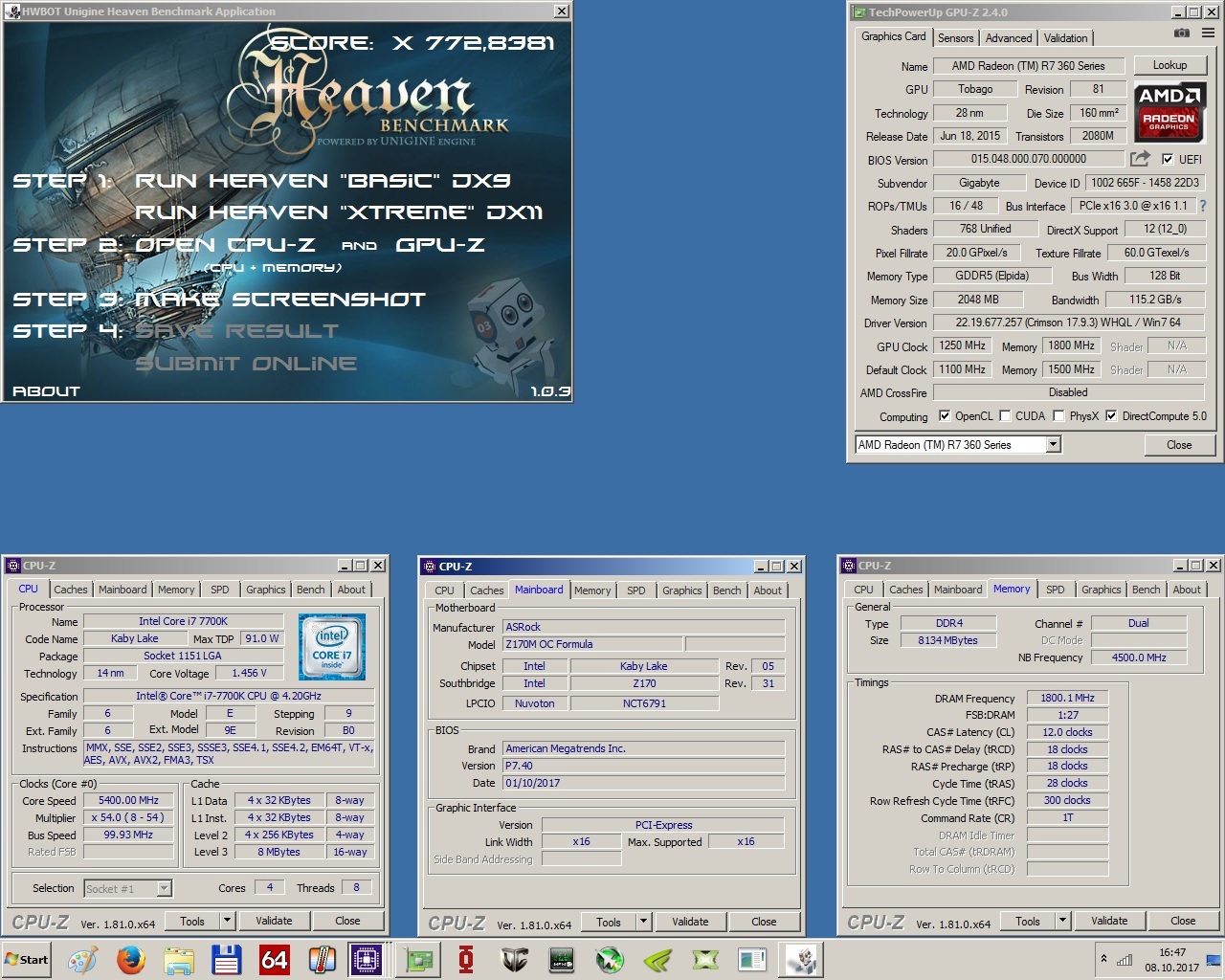The image size is (1225, 980).
Task: Open SPD tab in the middle CPU-Z window
Action: (636, 590)
